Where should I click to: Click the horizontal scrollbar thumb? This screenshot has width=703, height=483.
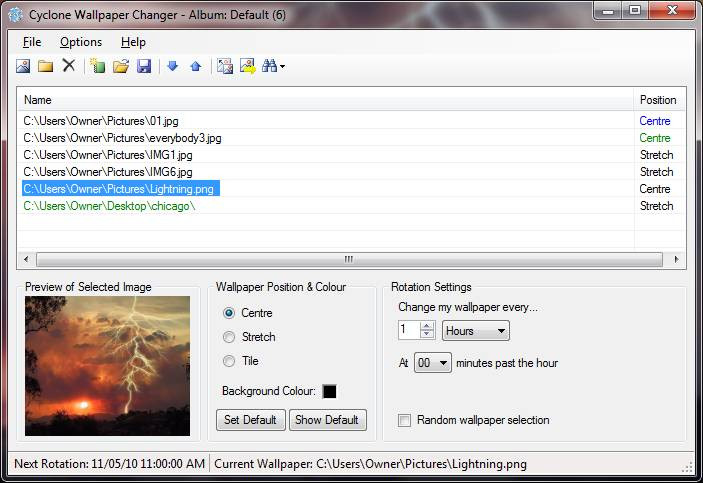click(349, 259)
